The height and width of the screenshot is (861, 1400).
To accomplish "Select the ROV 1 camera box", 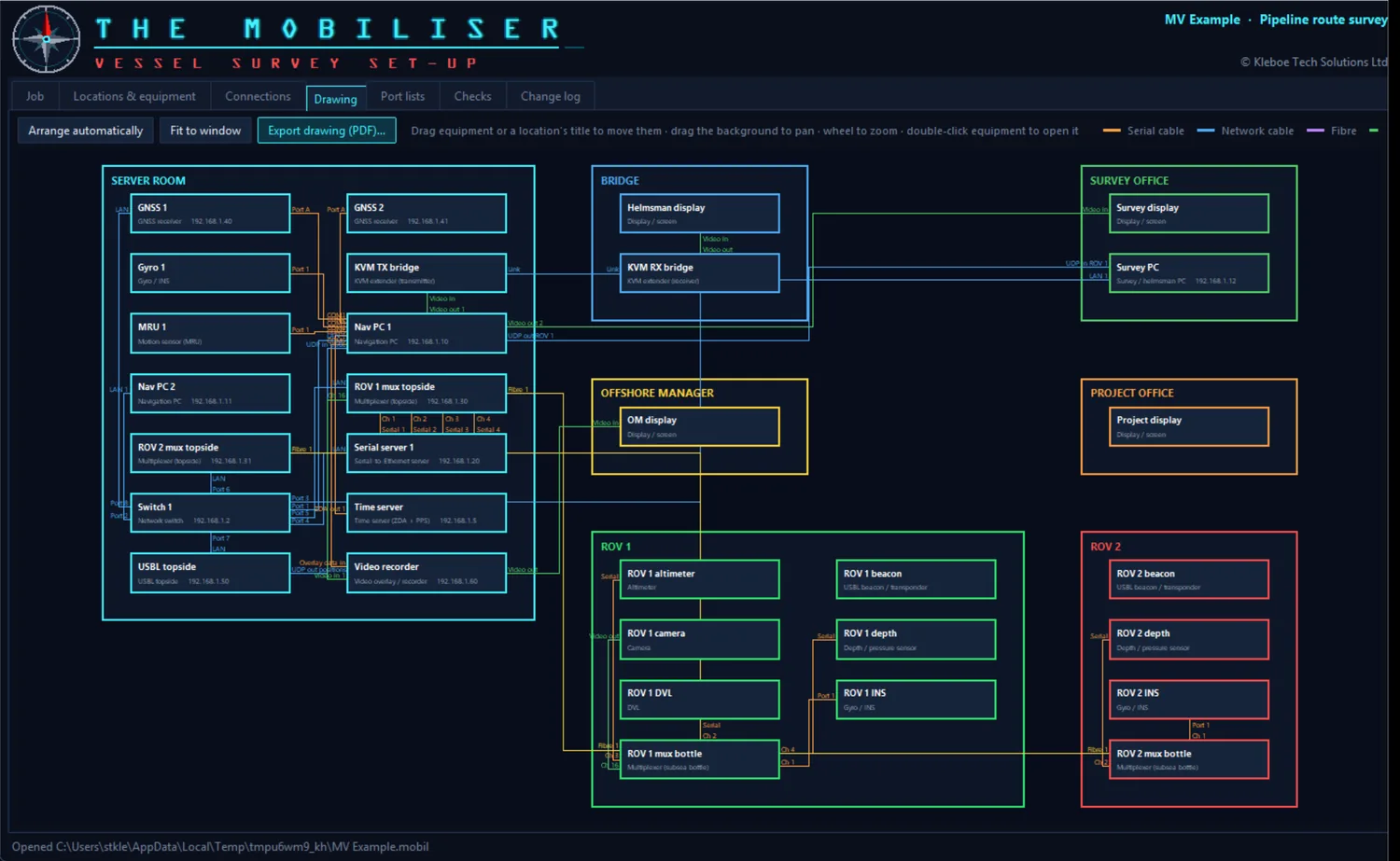I will pos(700,639).
